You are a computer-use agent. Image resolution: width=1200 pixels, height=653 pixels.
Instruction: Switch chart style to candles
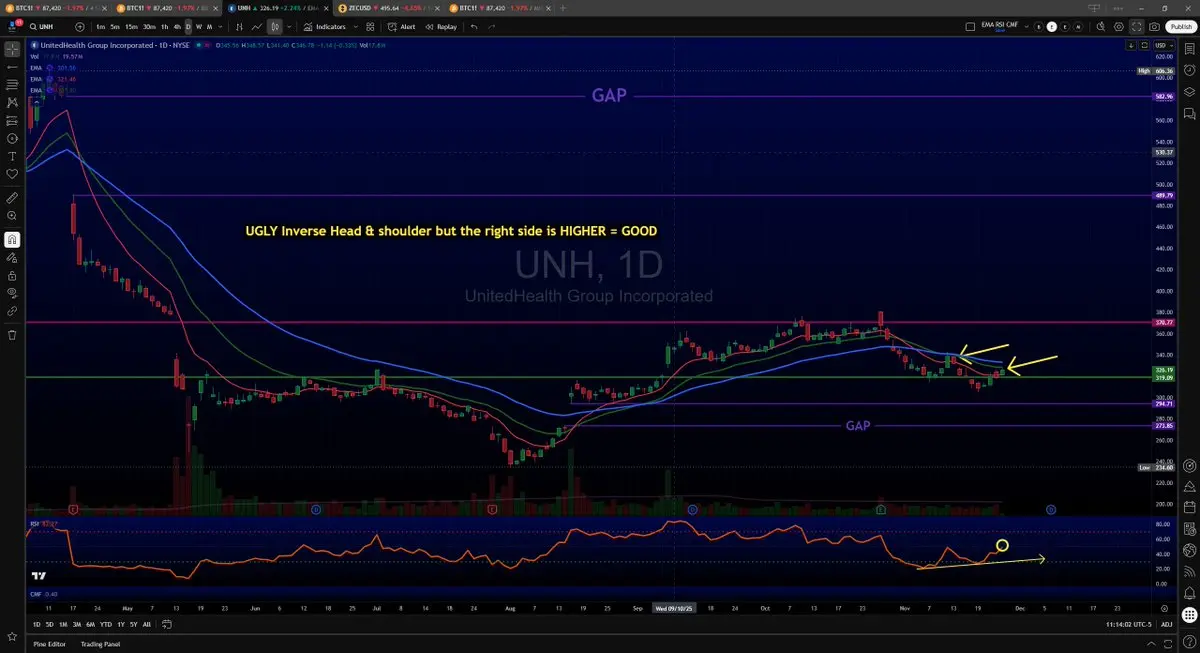(274, 27)
